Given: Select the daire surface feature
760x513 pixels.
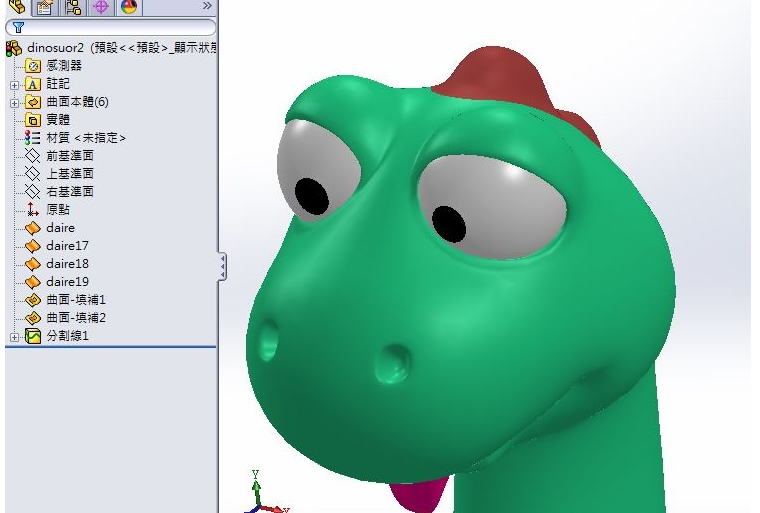Looking at the screenshot, I should click(x=60, y=227).
